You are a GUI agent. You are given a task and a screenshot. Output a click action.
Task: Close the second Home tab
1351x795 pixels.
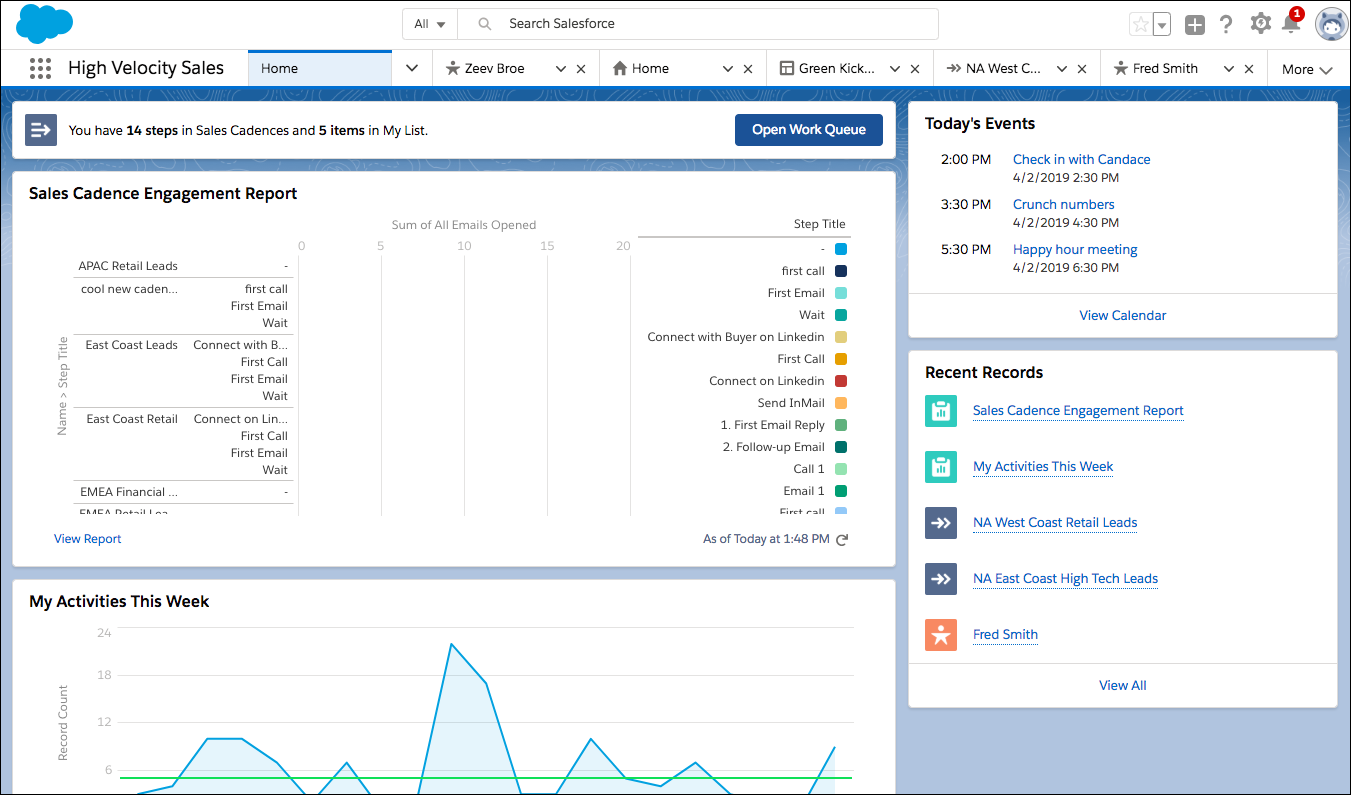pos(747,69)
